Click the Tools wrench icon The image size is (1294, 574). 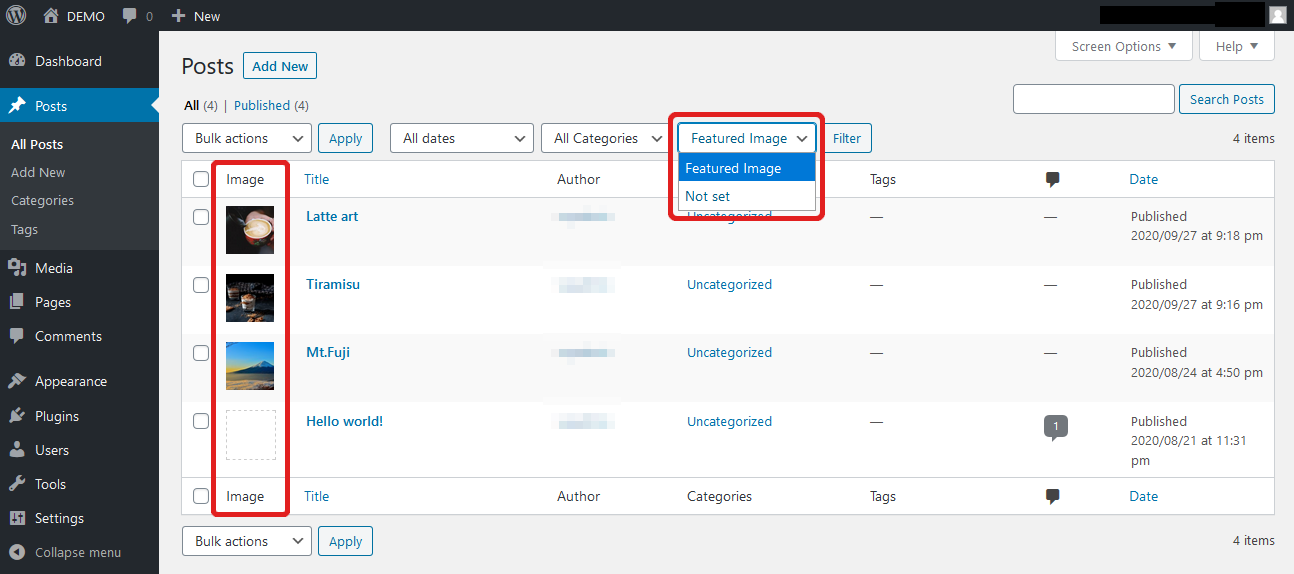click(x=17, y=484)
